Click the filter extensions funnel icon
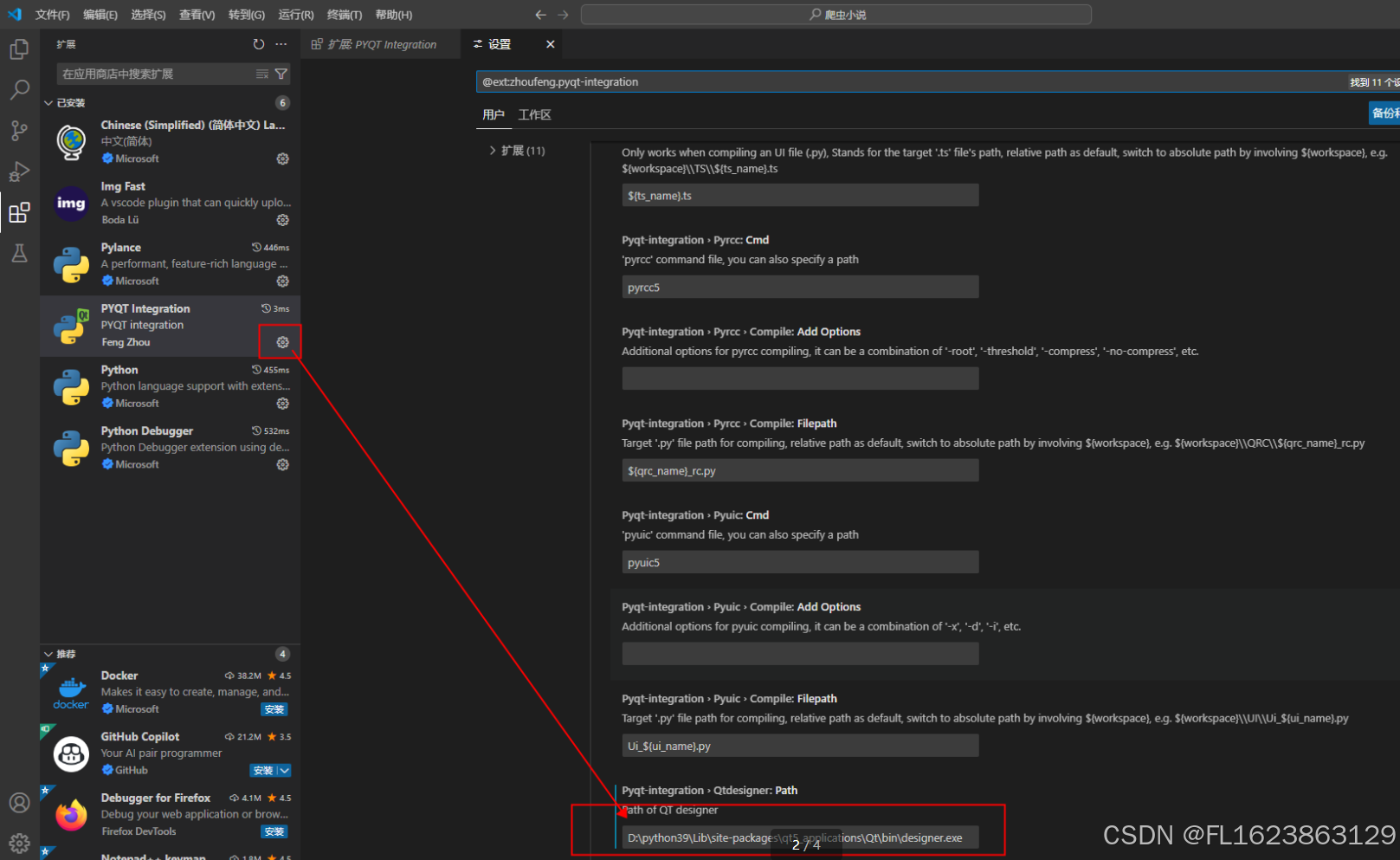Viewport: 1400px width, 860px height. pos(281,74)
